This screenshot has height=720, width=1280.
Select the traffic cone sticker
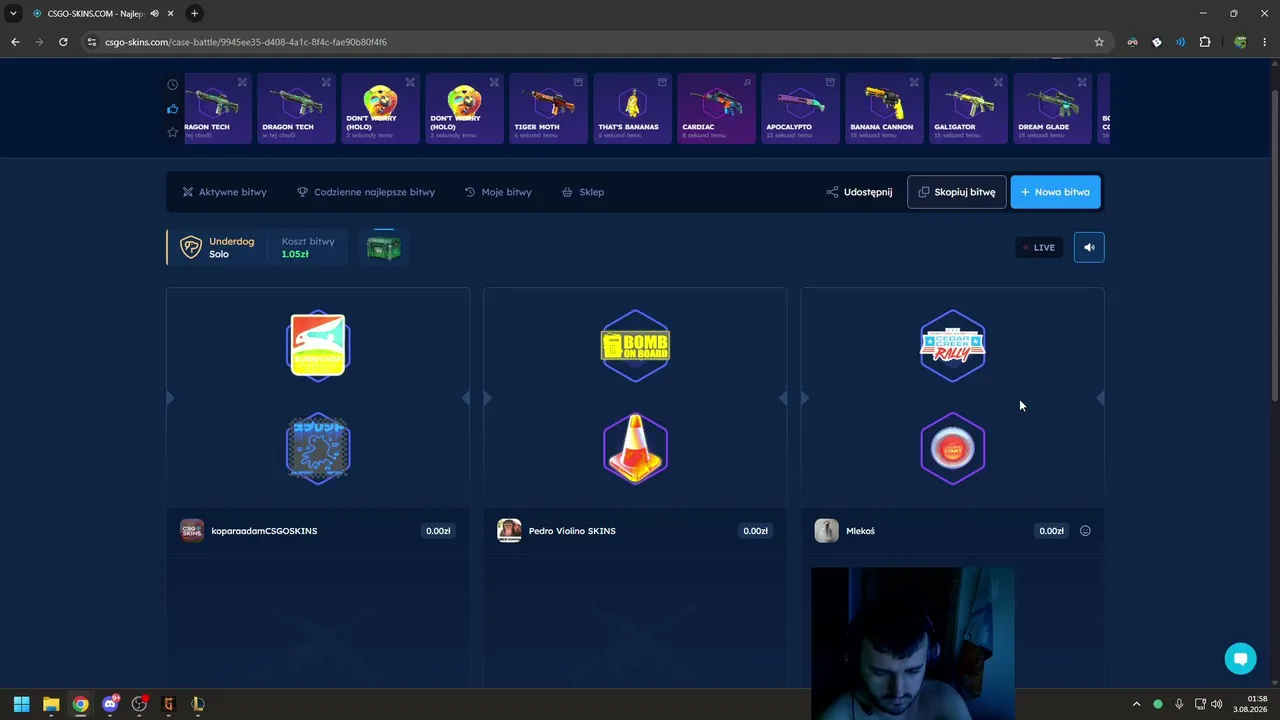click(x=635, y=448)
